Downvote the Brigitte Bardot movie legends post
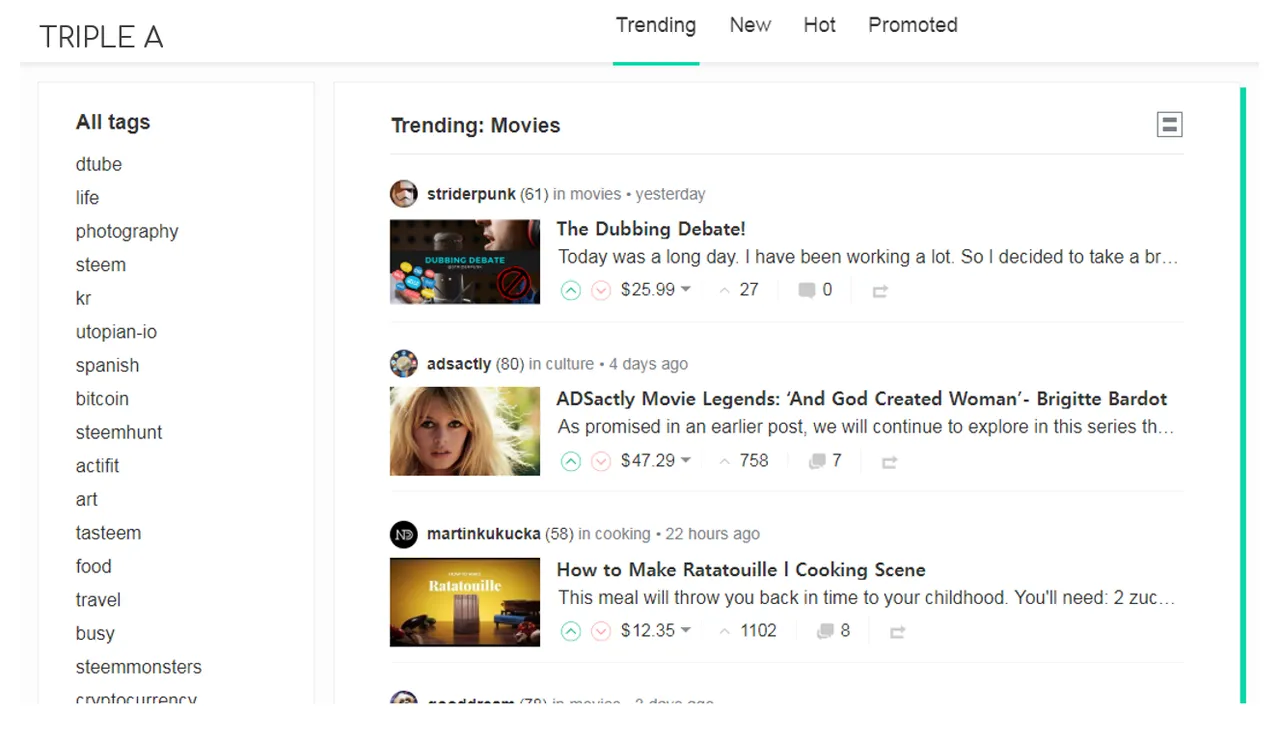The image size is (1280, 747). pos(601,461)
